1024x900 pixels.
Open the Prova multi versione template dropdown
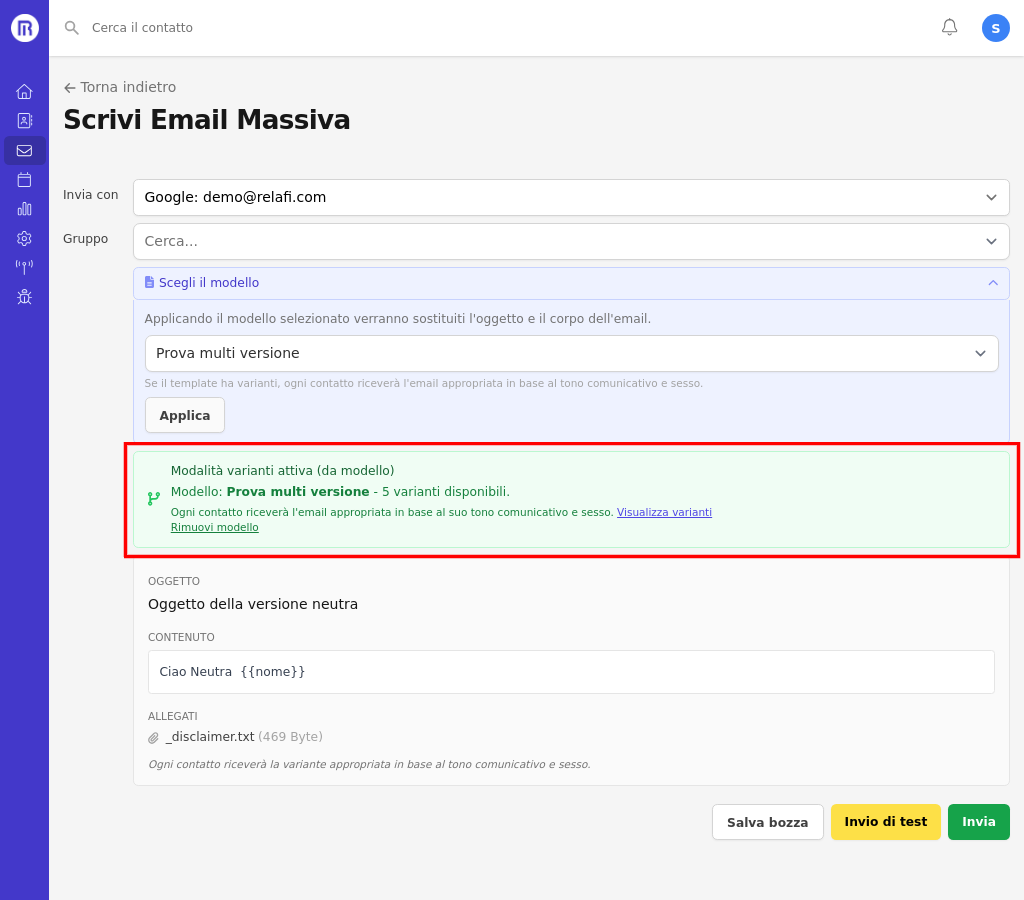(571, 353)
